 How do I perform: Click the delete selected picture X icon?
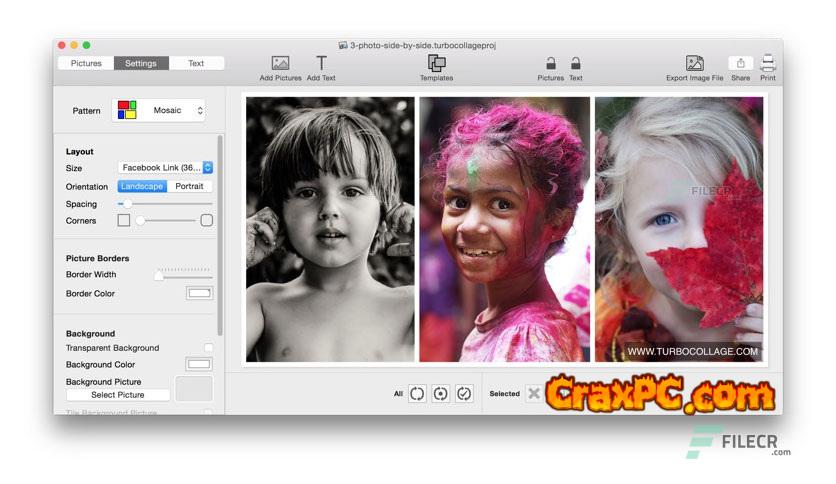(x=534, y=394)
